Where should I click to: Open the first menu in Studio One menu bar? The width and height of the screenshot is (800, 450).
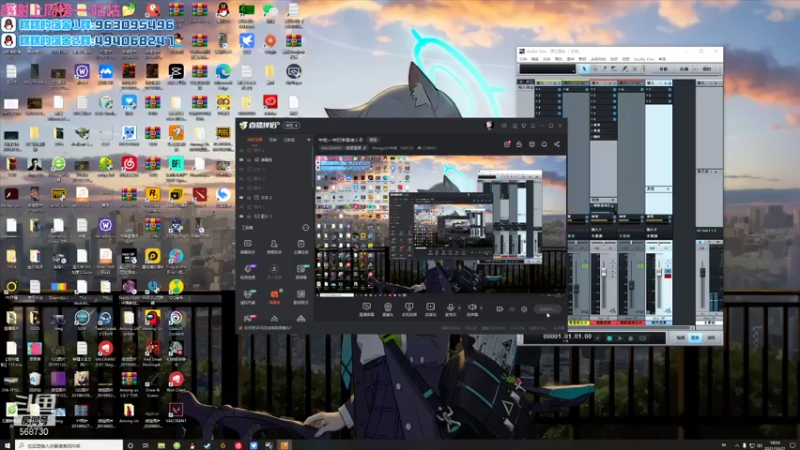click(523, 59)
